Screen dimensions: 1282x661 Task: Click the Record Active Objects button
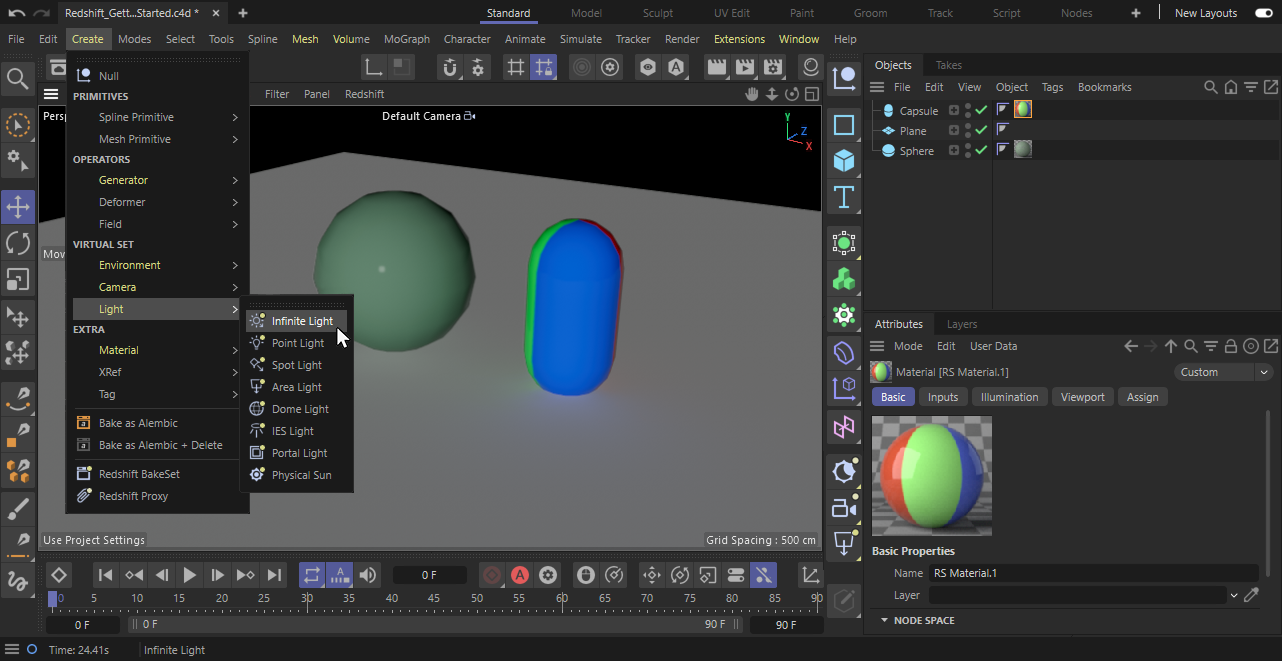492,575
